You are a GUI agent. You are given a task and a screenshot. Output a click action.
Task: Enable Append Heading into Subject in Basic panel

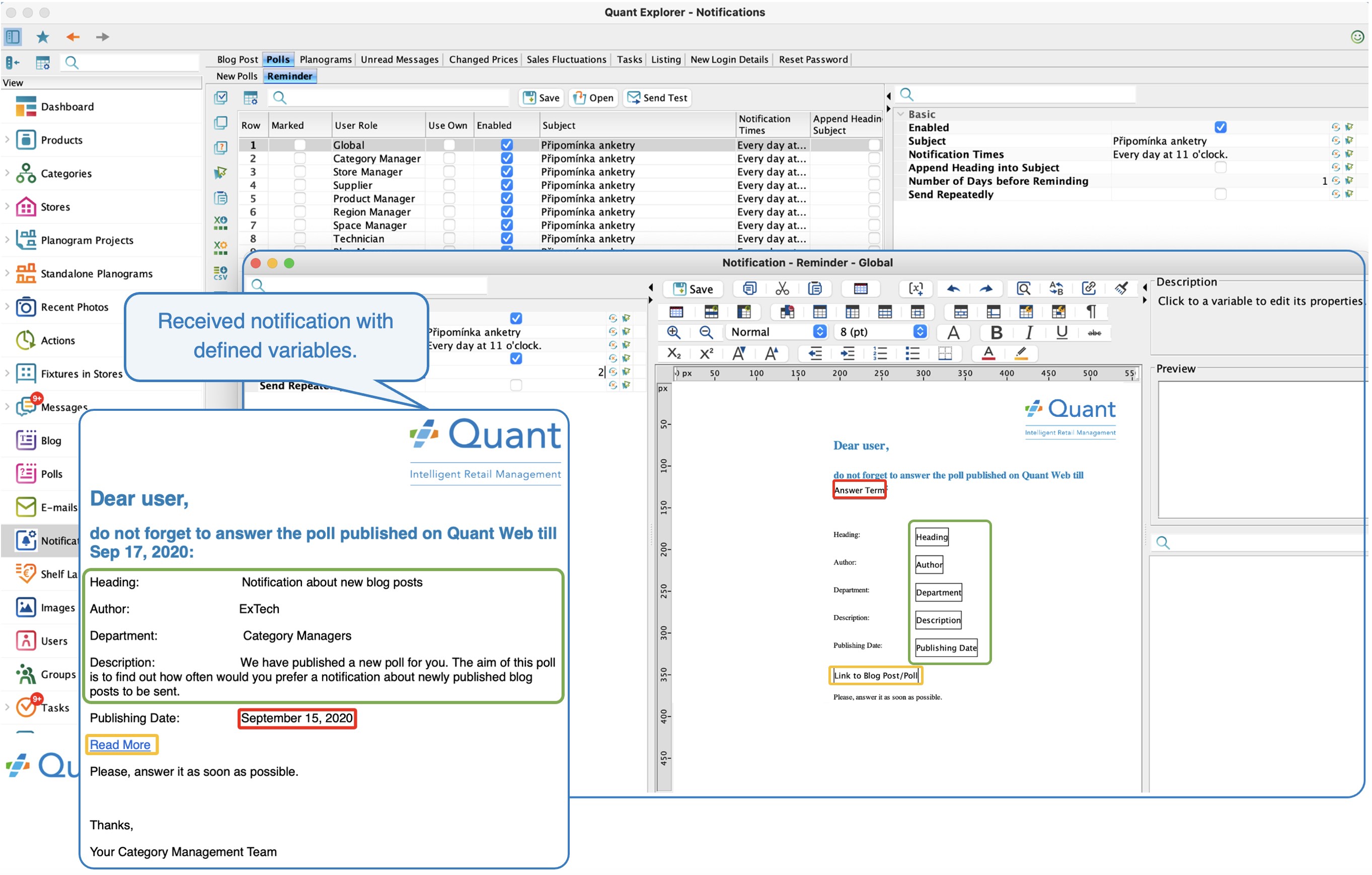[1221, 168]
